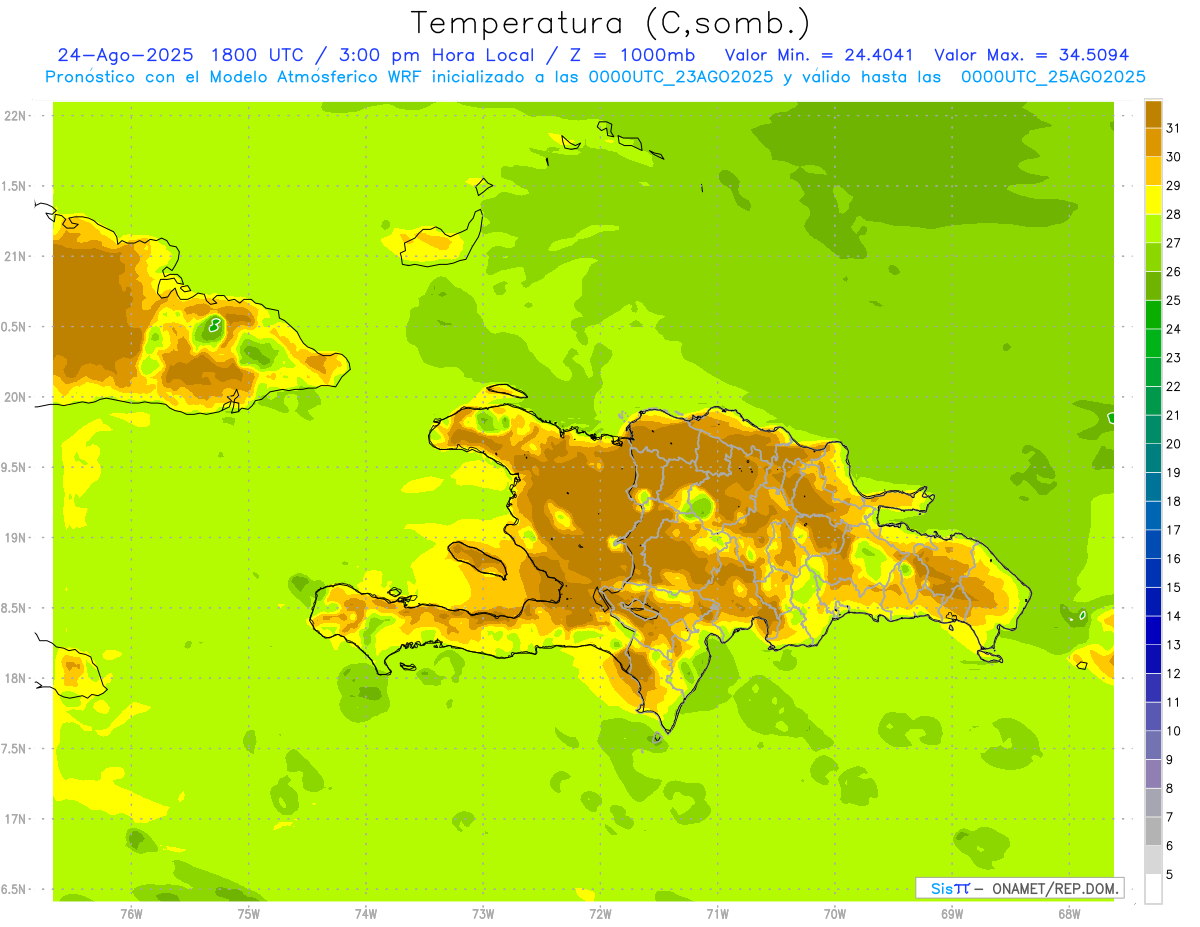Select the pressure level "Z = 1000mb"

click(x=630, y=55)
